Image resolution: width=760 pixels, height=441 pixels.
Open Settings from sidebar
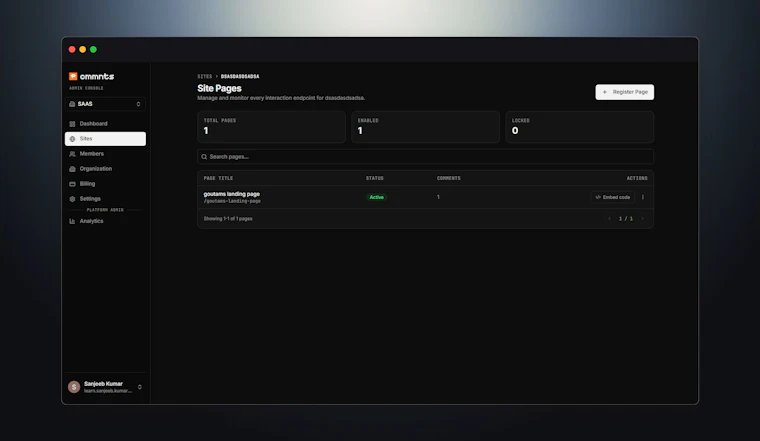(105, 199)
